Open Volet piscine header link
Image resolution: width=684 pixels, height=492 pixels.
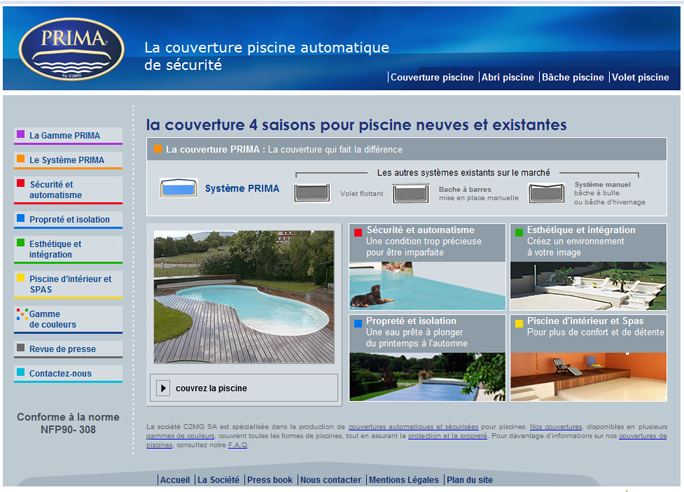click(x=640, y=77)
